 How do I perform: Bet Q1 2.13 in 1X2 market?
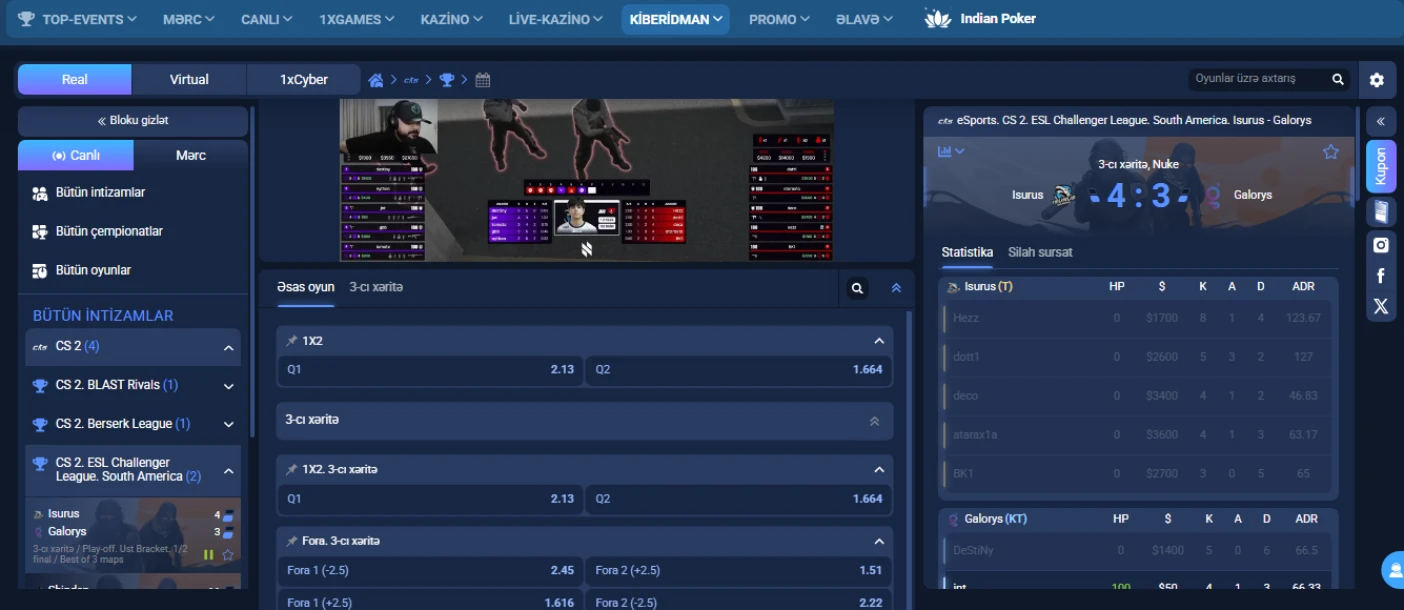pos(430,370)
